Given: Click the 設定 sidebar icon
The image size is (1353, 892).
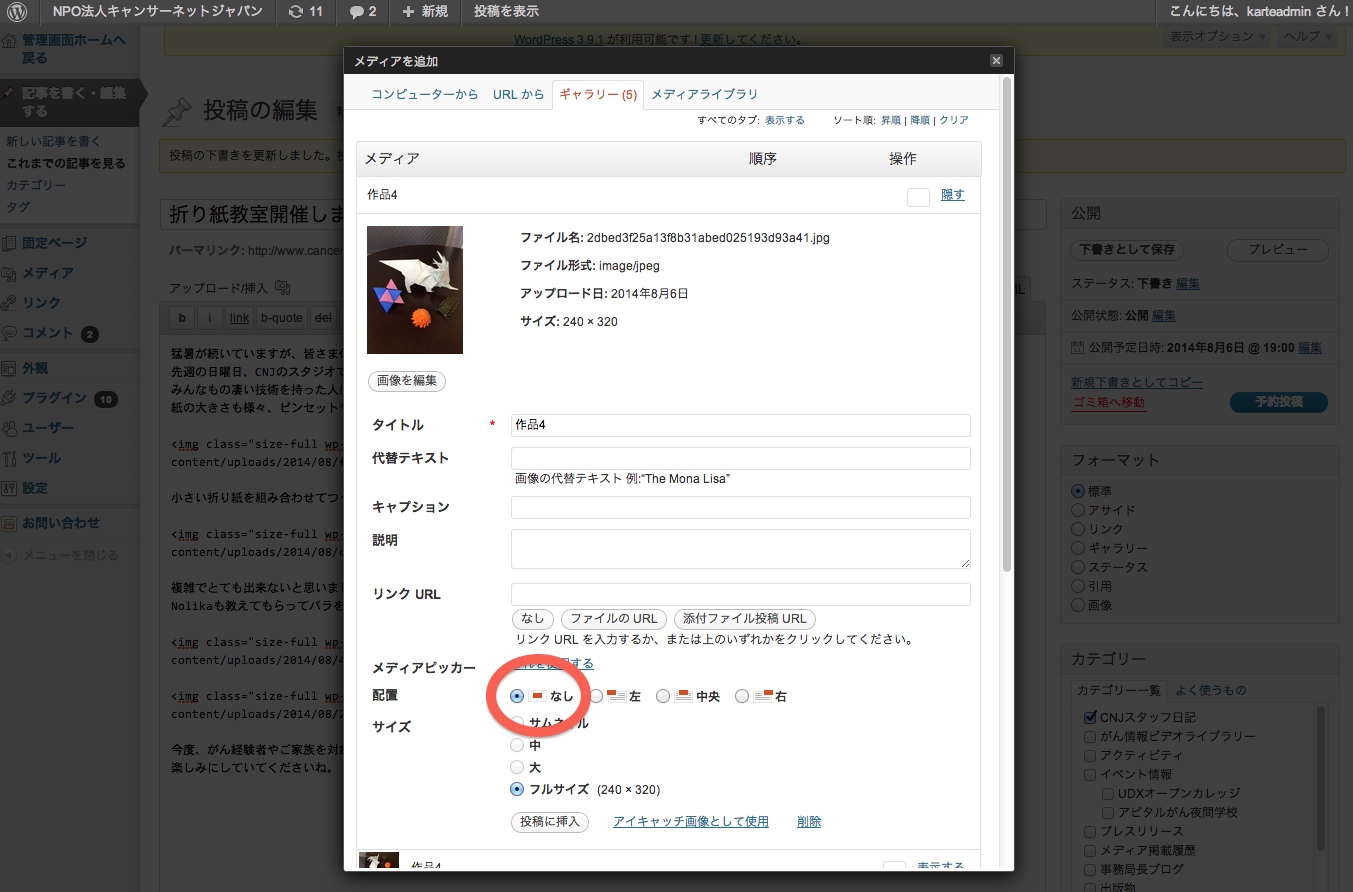Looking at the screenshot, I should (x=9, y=488).
